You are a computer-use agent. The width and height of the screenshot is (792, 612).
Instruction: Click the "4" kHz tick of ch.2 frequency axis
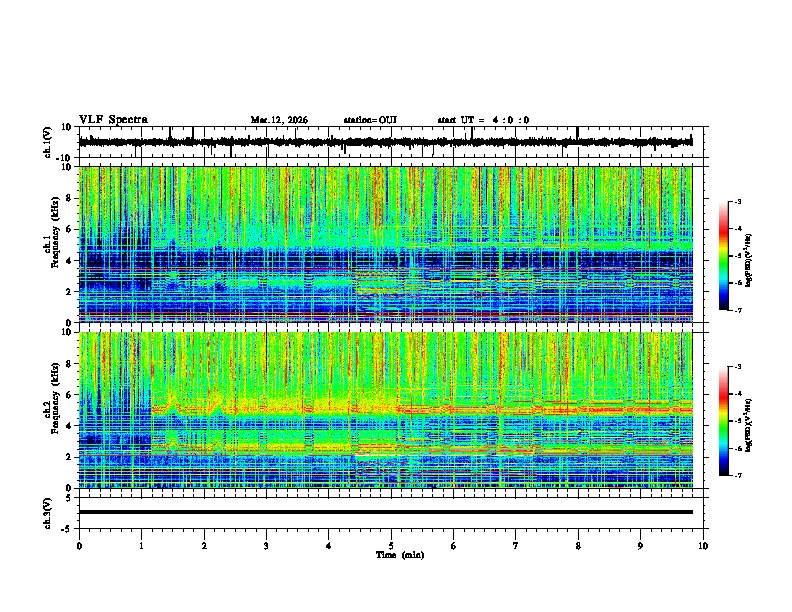point(70,426)
